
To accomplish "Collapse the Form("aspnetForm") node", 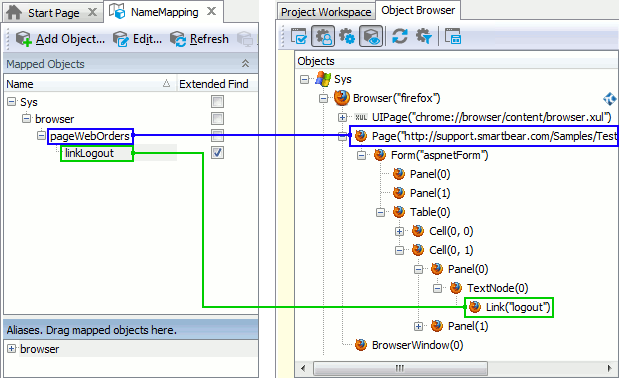I will (x=361, y=155).
